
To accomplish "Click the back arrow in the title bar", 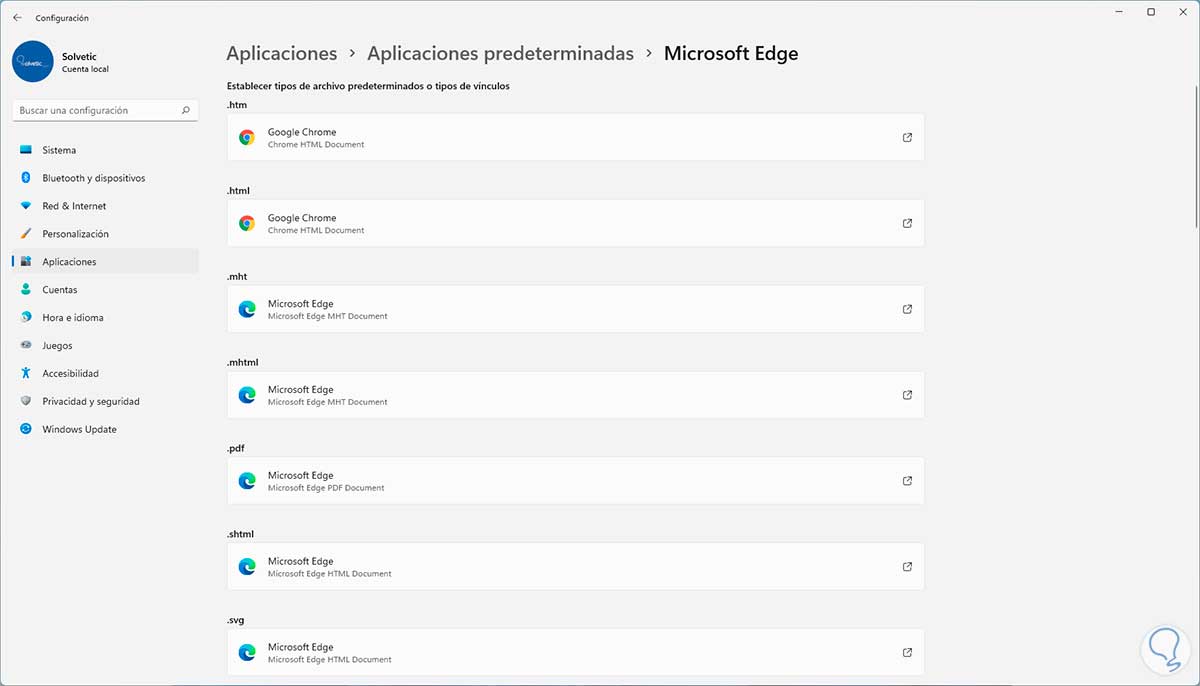I will click(x=17, y=18).
